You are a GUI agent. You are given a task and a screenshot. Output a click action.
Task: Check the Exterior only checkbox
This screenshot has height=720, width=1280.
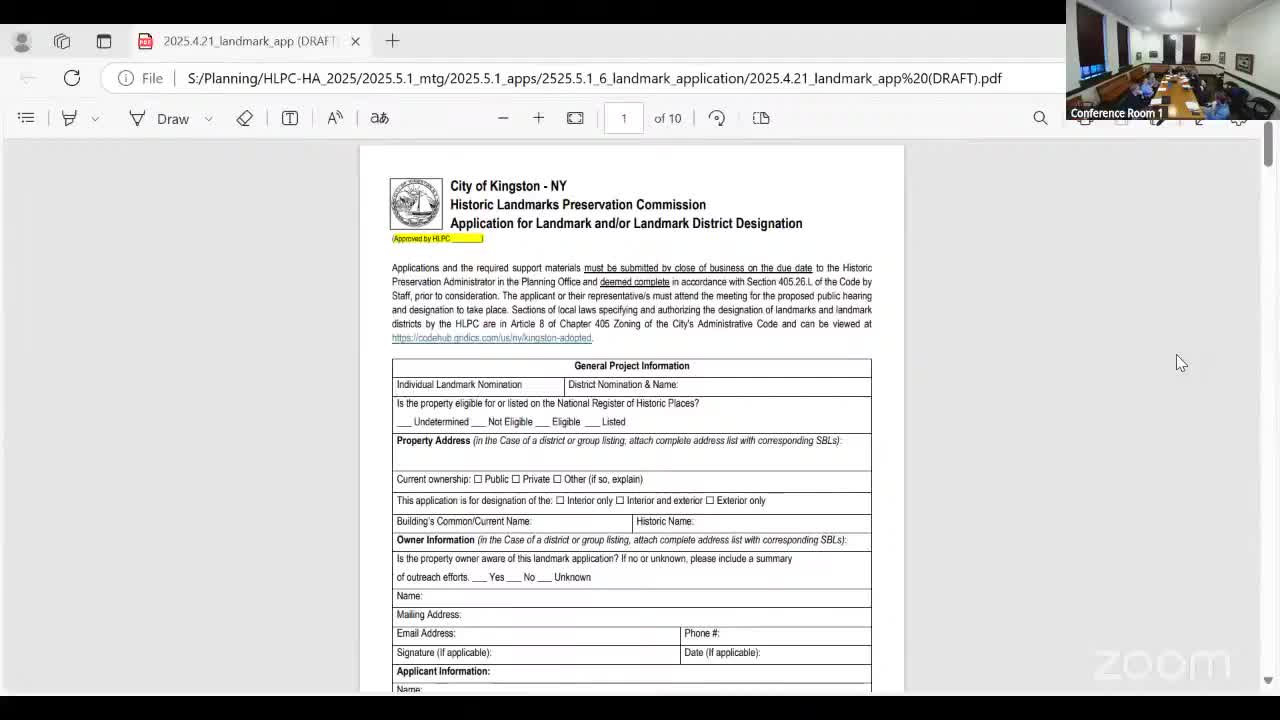[x=710, y=501]
